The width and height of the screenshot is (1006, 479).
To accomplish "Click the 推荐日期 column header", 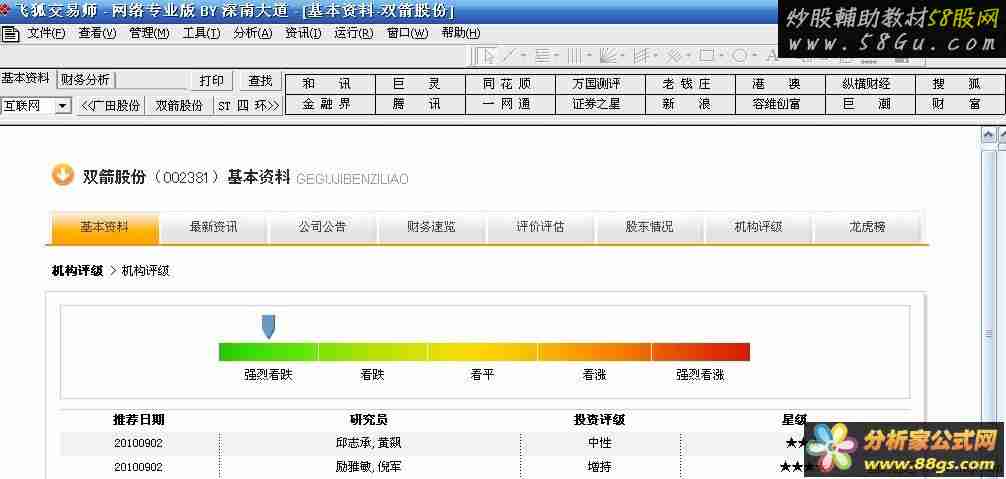I will pyautogui.click(x=139, y=420).
